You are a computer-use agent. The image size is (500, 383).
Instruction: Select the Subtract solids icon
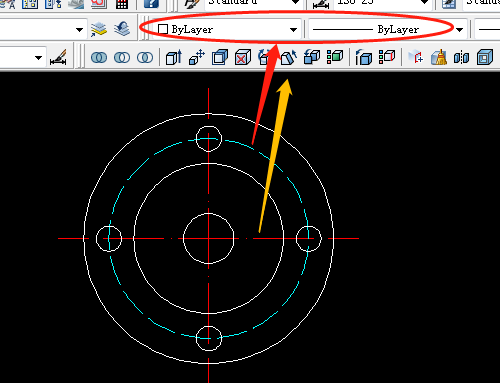(x=122, y=58)
